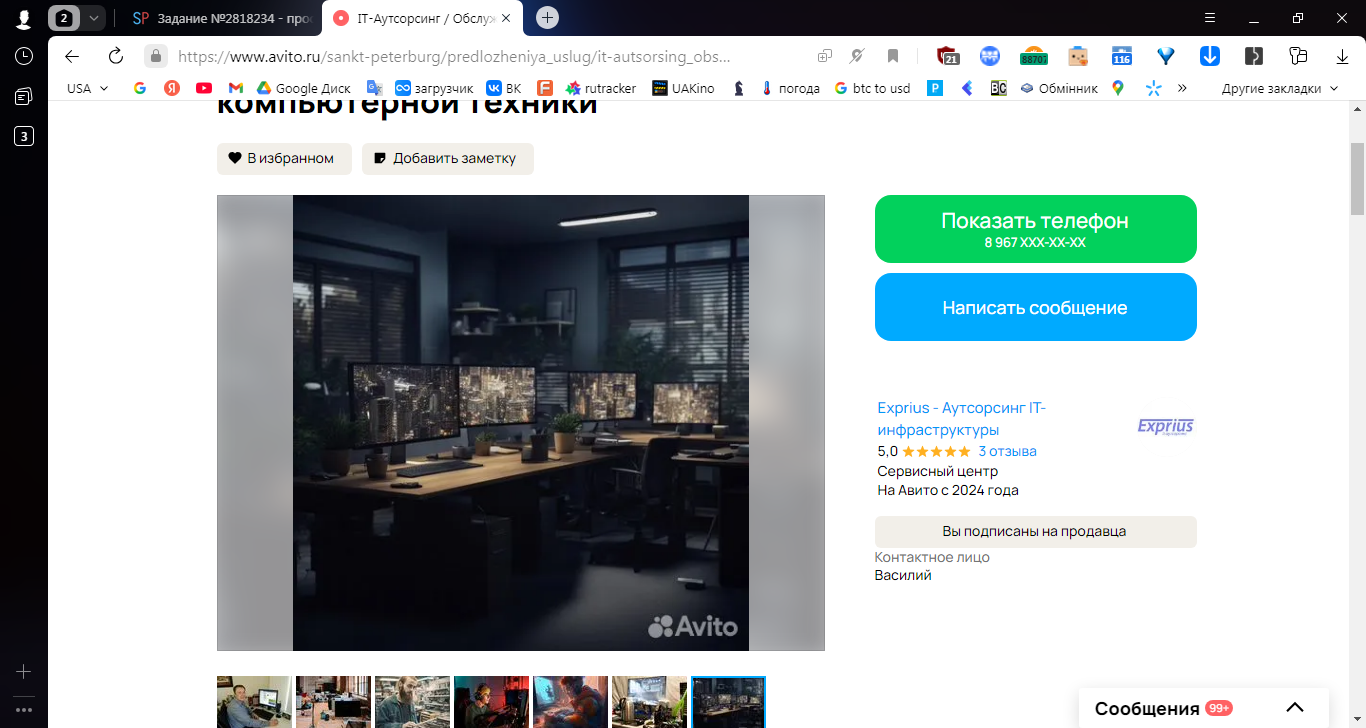
Task: Open the 'загрузчик' bookmark
Action: tap(434, 88)
